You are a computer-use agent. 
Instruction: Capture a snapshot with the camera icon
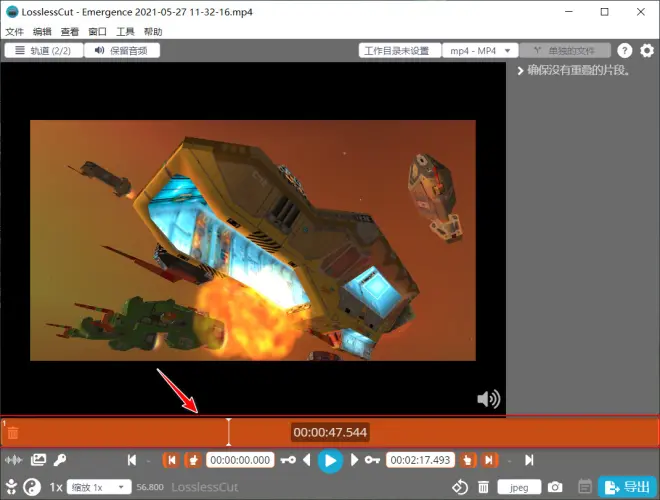pyautogui.click(x=555, y=487)
